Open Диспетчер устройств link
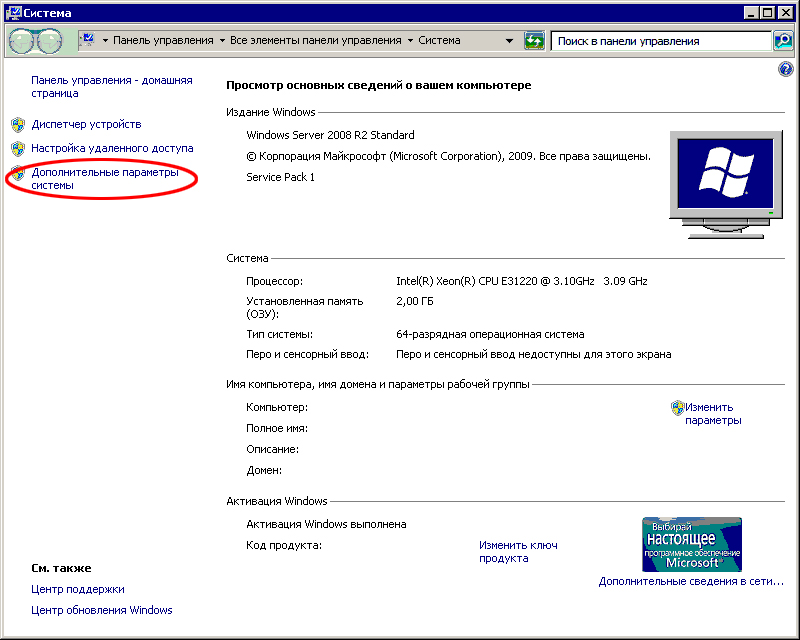 (86, 125)
